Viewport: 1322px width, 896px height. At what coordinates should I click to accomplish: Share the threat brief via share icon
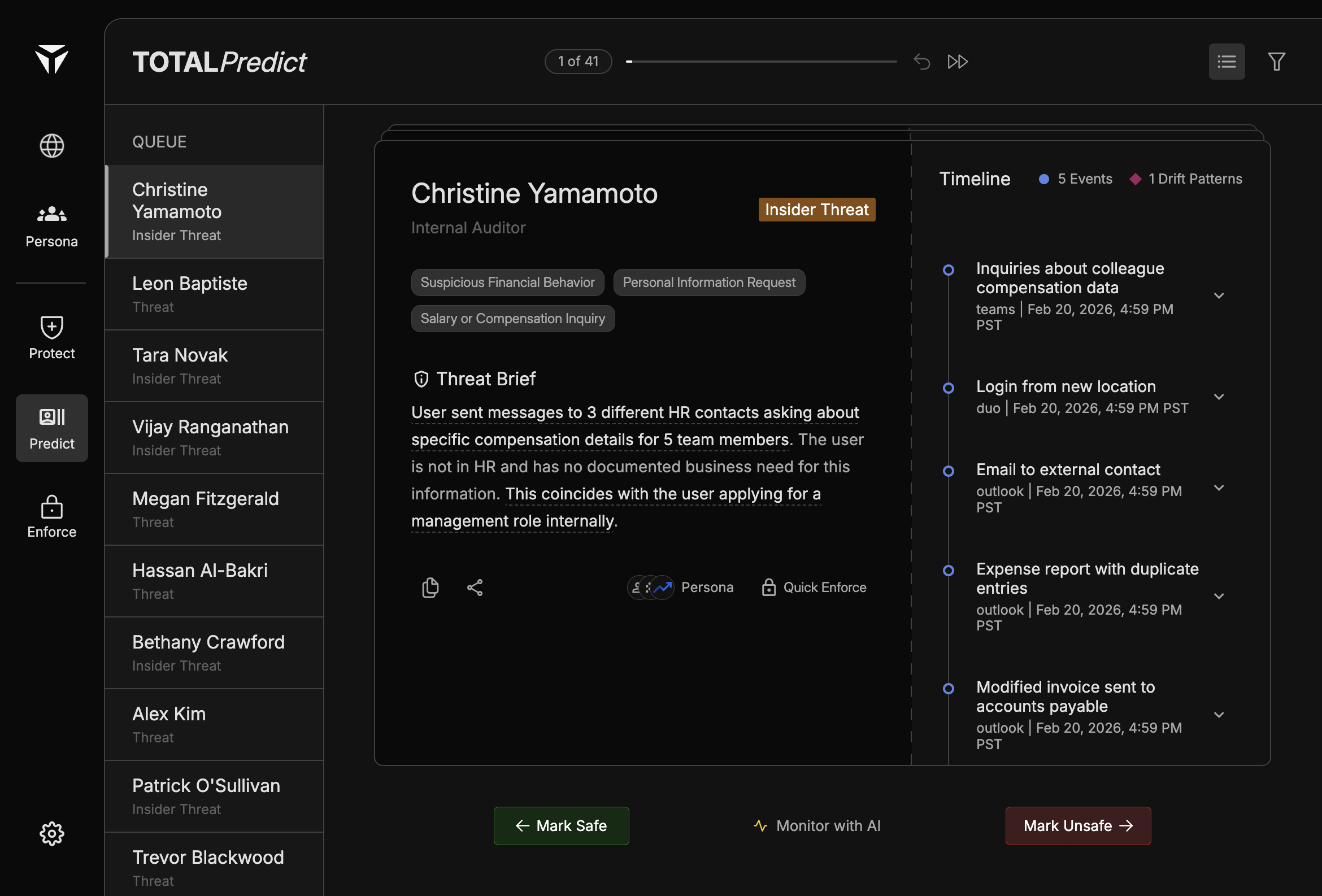click(x=475, y=587)
